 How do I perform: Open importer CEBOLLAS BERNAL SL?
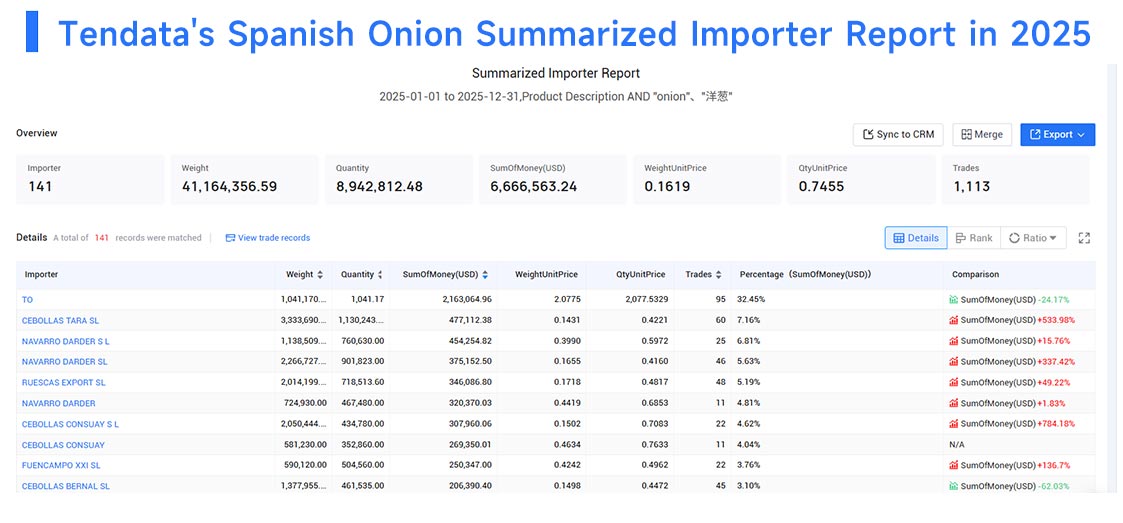pyautogui.click(x=66, y=486)
